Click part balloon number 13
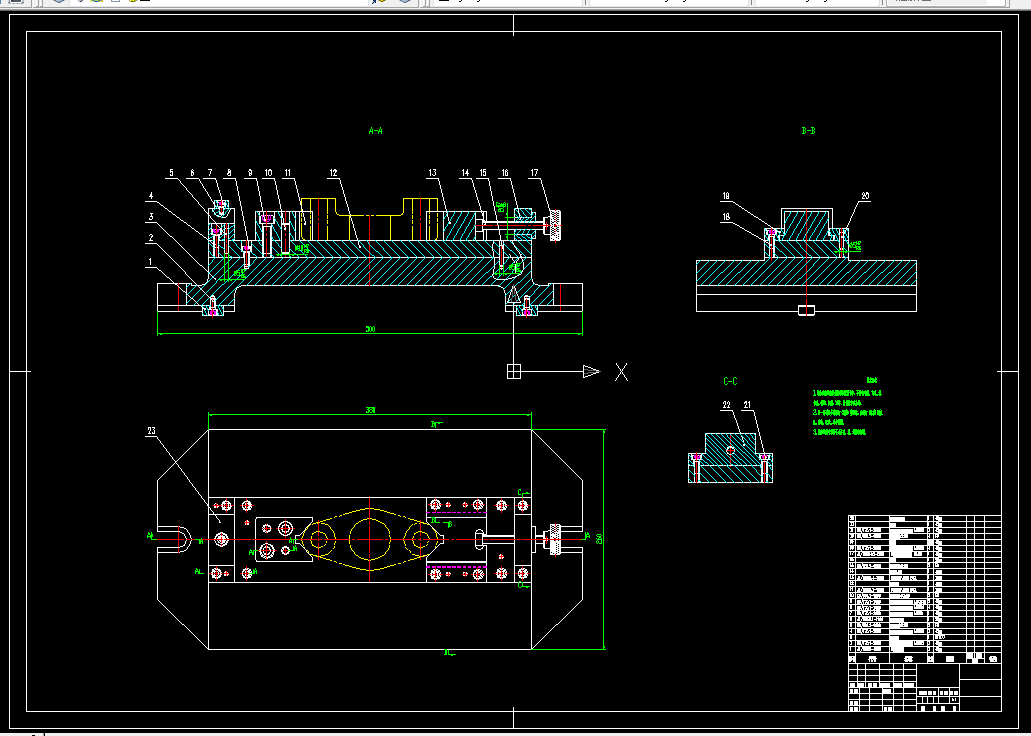Screen dimensions: 1031x736 [x=432, y=174]
